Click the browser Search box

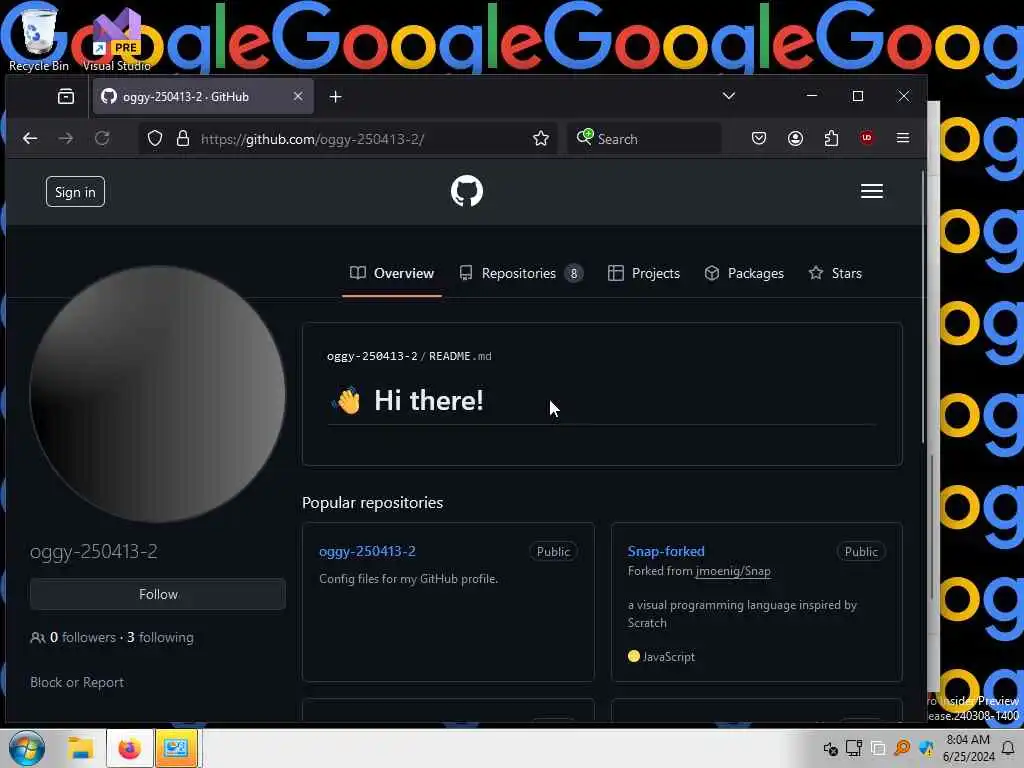click(x=645, y=138)
